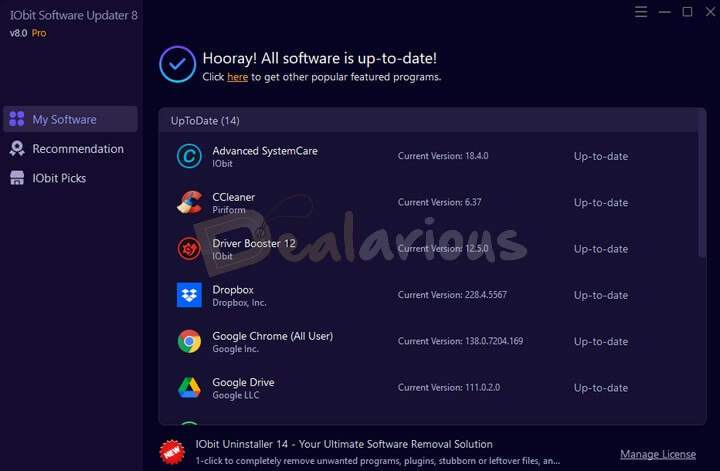Open the IObit Picks section
The height and width of the screenshot is (471, 720).
tap(70, 178)
